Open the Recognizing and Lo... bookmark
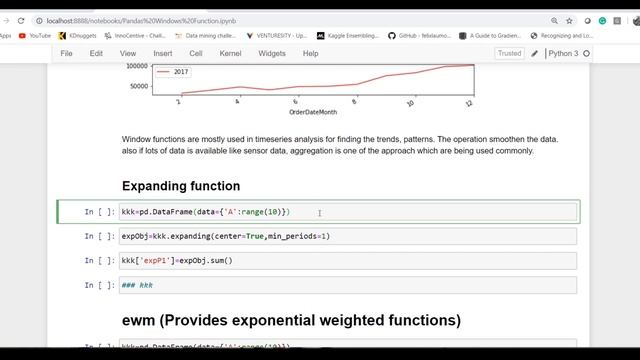 click(x=562, y=36)
